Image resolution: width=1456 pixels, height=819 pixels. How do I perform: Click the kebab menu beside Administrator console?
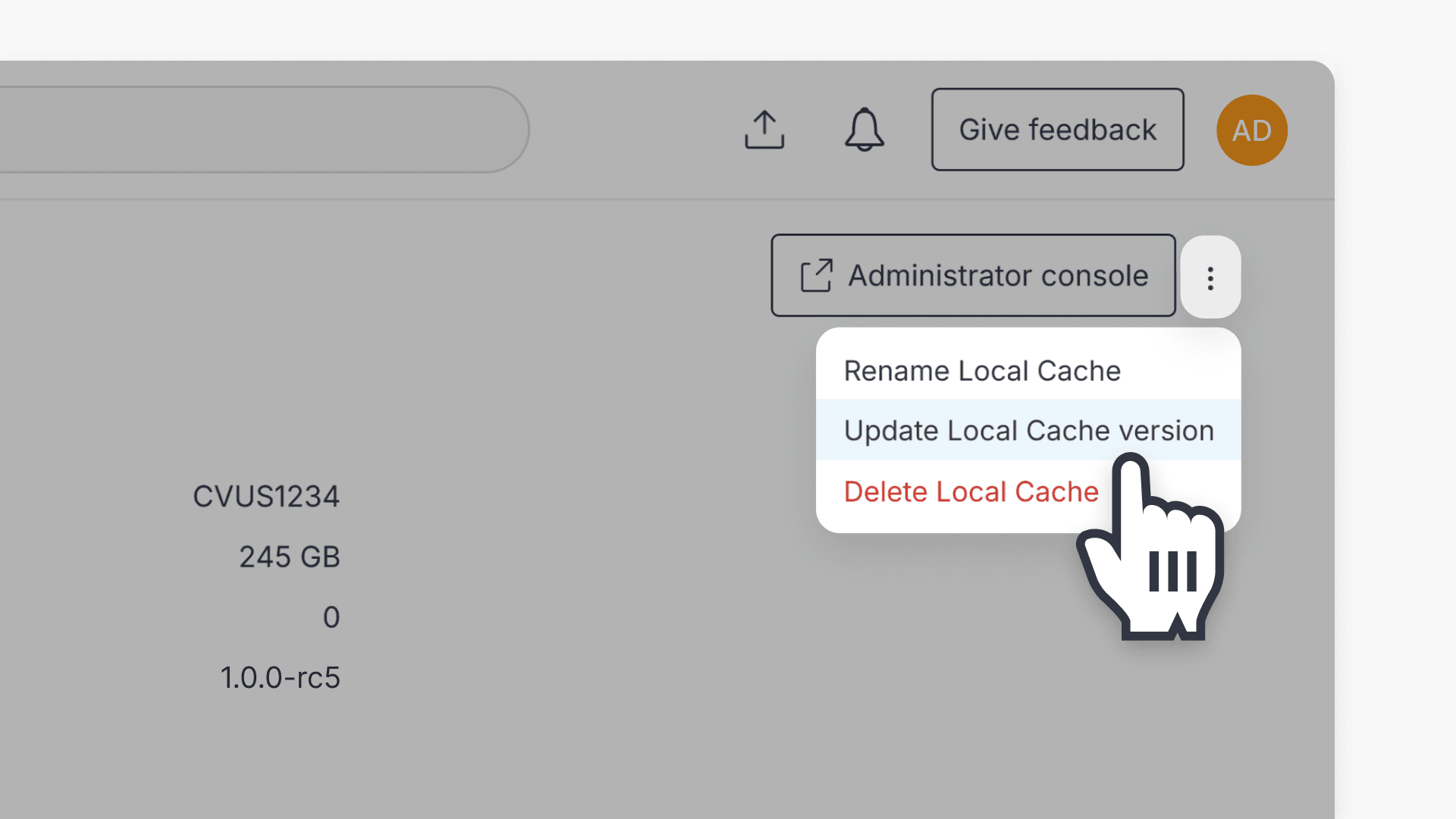tap(1210, 278)
